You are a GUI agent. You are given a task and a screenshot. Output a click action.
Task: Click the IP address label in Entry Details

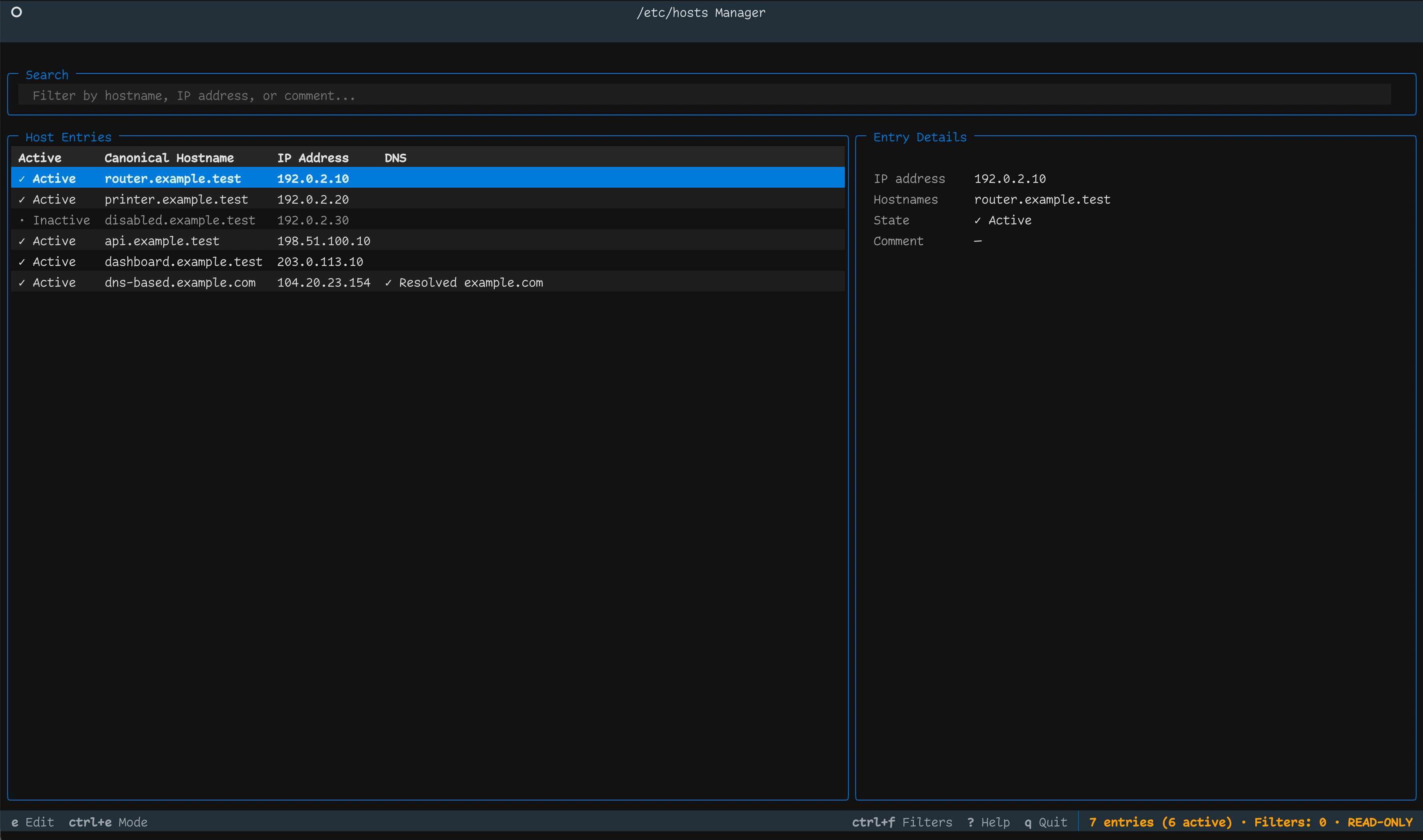909,178
